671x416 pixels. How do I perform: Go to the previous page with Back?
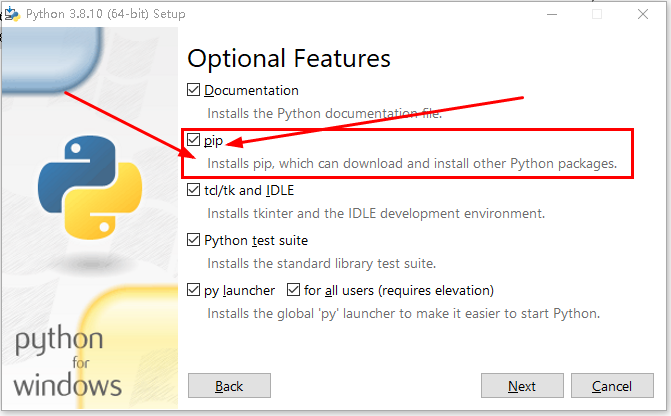(229, 386)
